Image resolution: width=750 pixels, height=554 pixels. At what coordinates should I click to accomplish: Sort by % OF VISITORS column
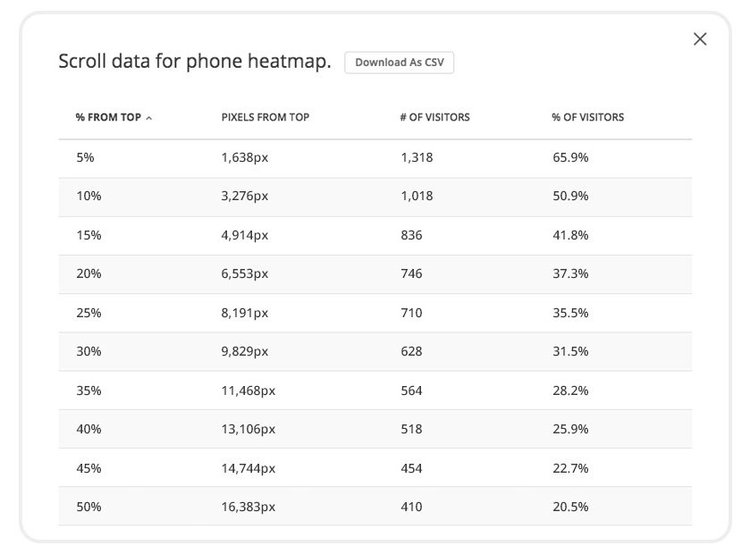pyautogui.click(x=588, y=117)
